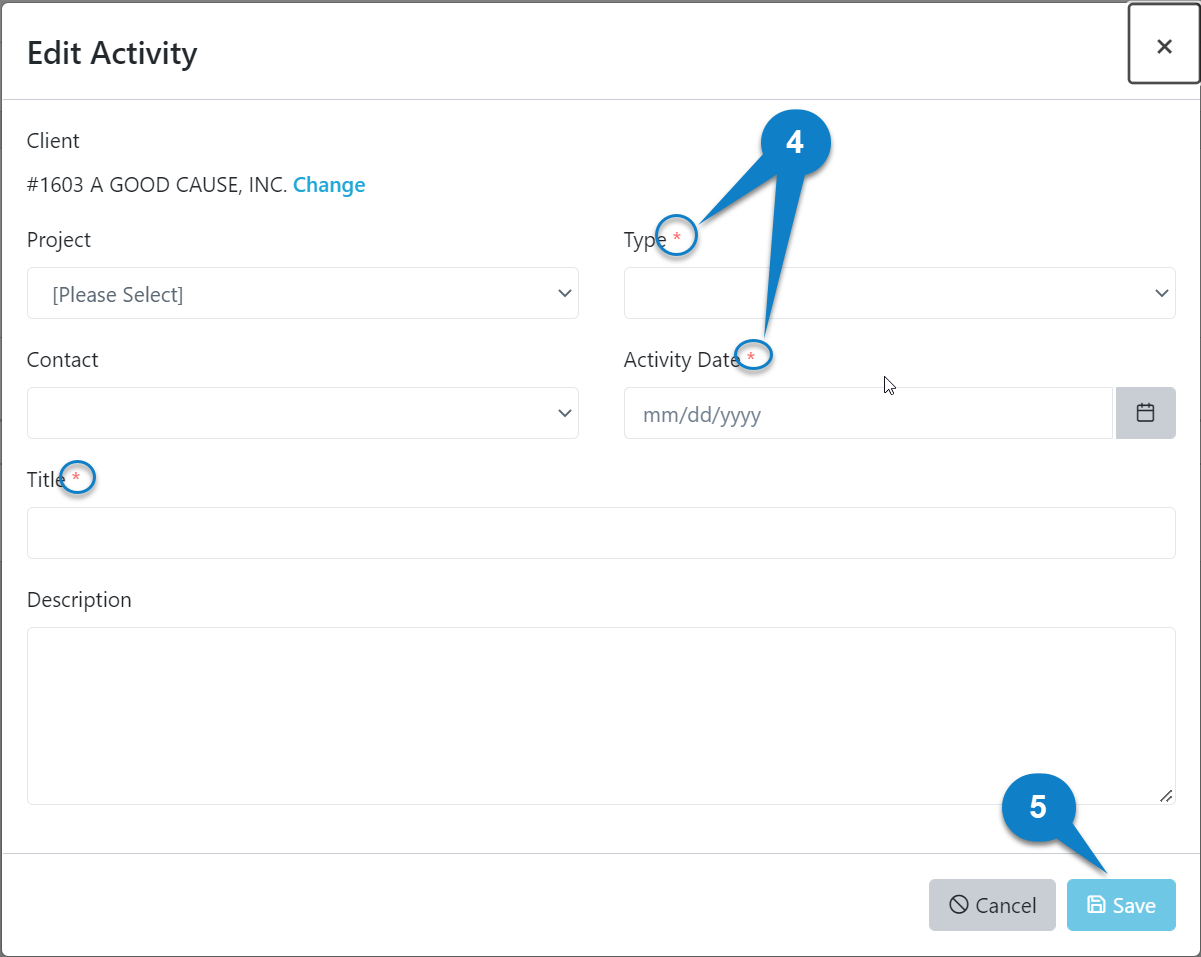Open the Project selection dropdown
Screen dimensions: 1201x957
302,293
